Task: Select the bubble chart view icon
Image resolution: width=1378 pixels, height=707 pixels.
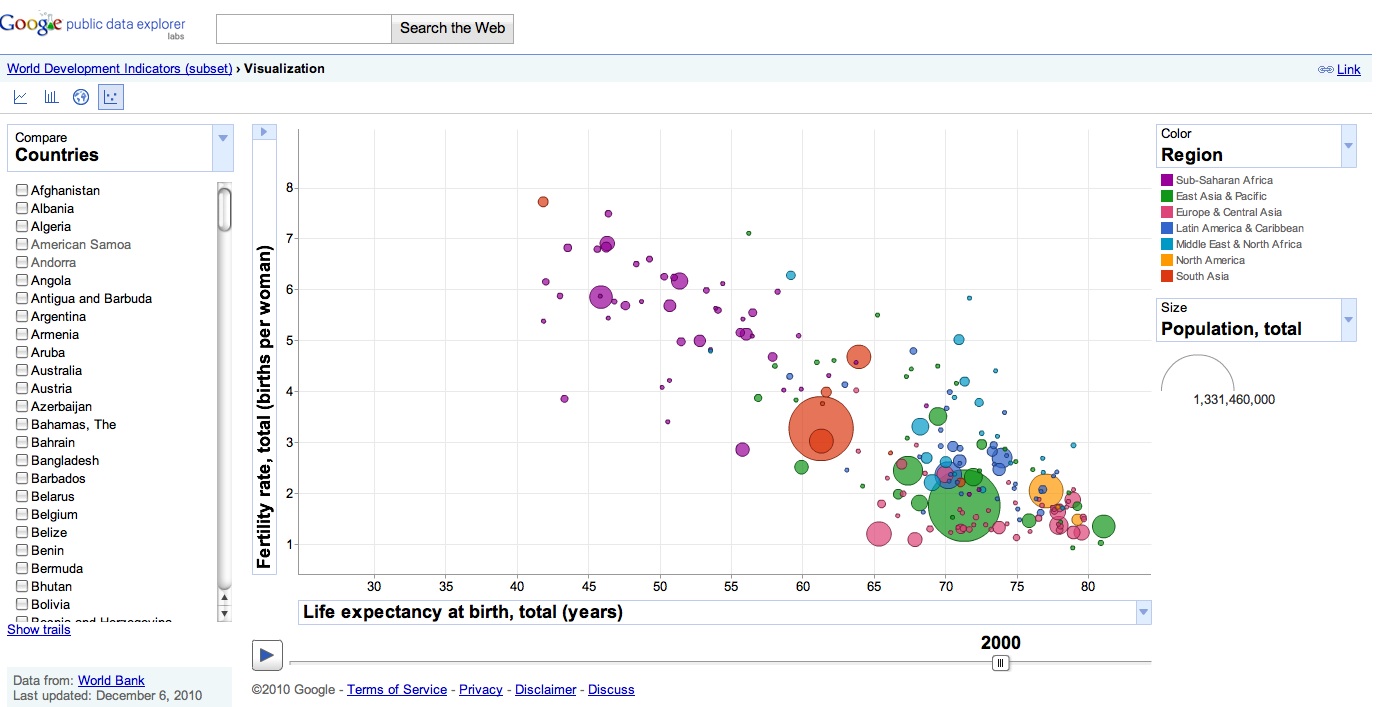Action: tap(111, 97)
